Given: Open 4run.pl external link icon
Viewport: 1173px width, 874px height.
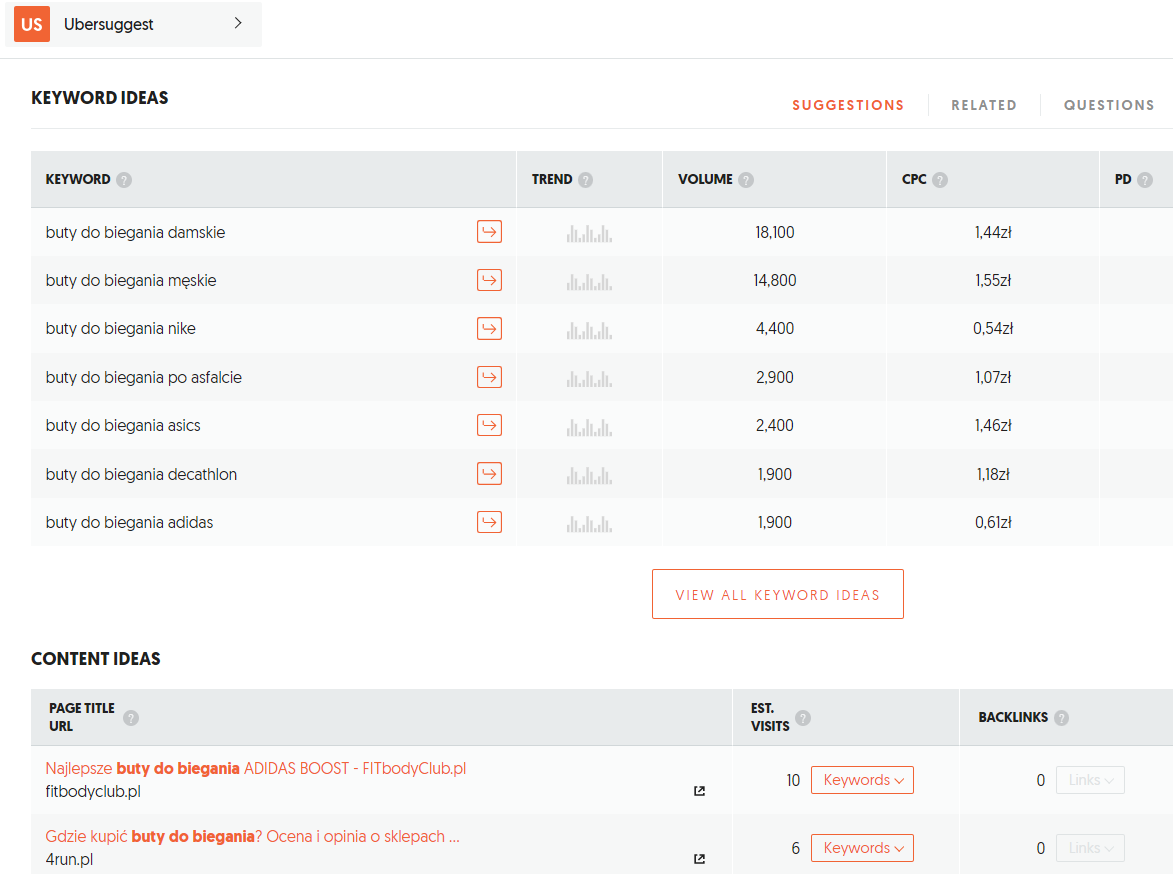Looking at the screenshot, I should [x=699, y=859].
